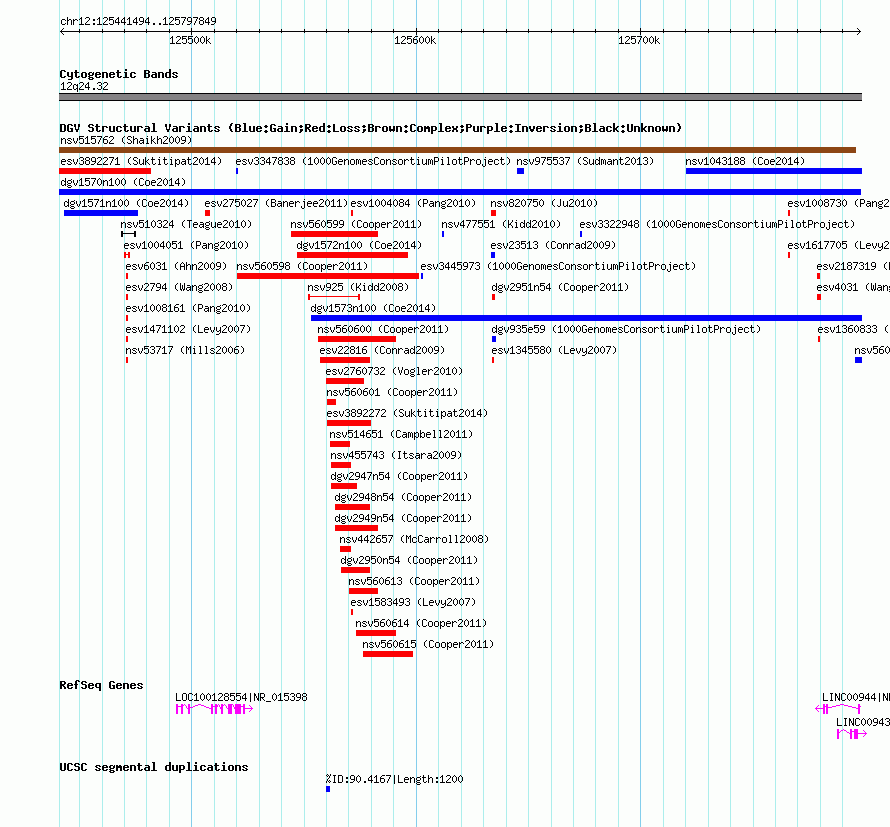The image size is (890, 827).
Task: Open esv3892272 (Suktitipat2014) variant
Action: [408, 413]
